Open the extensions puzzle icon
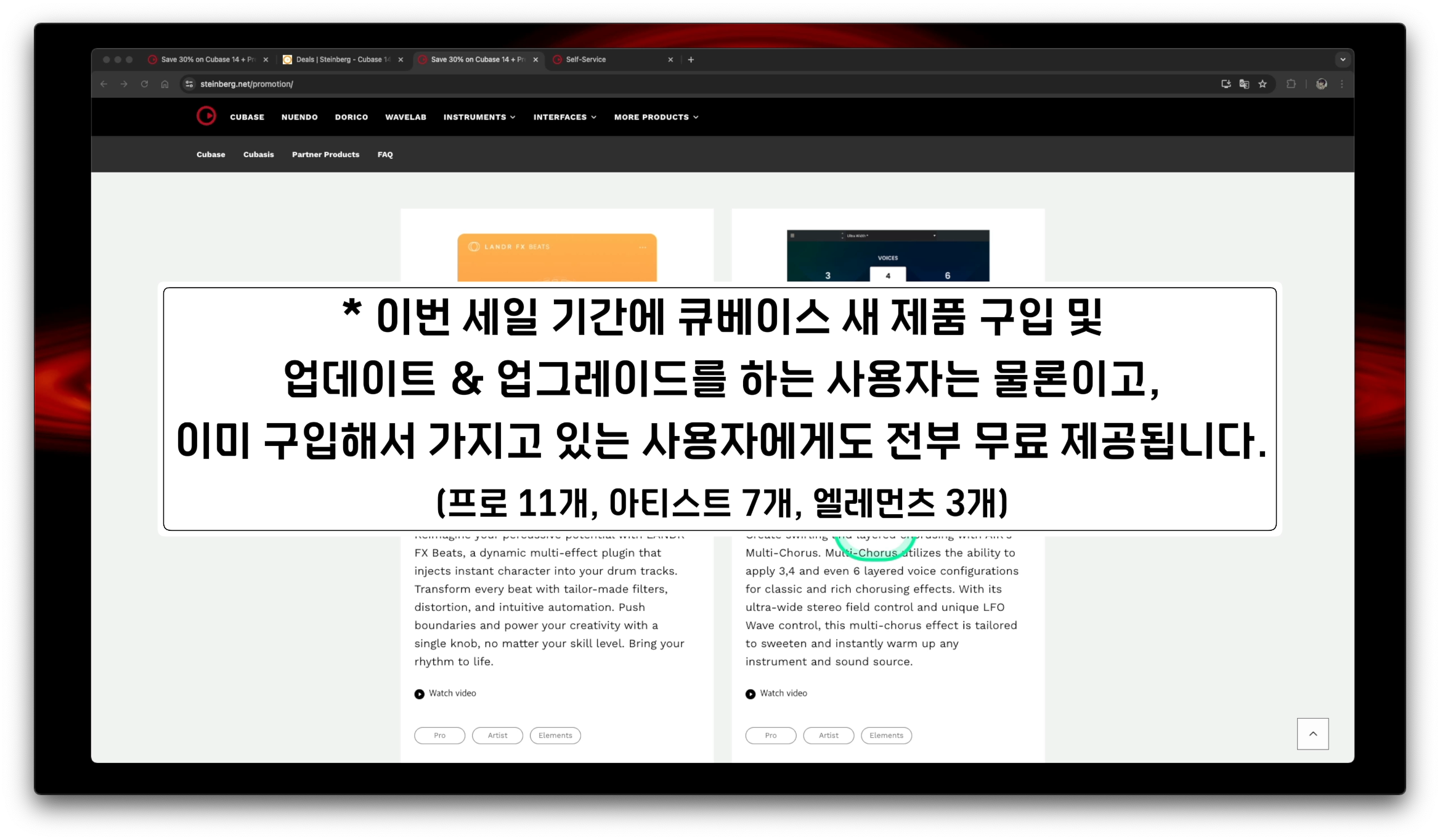The image size is (1440, 840). (1291, 84)
